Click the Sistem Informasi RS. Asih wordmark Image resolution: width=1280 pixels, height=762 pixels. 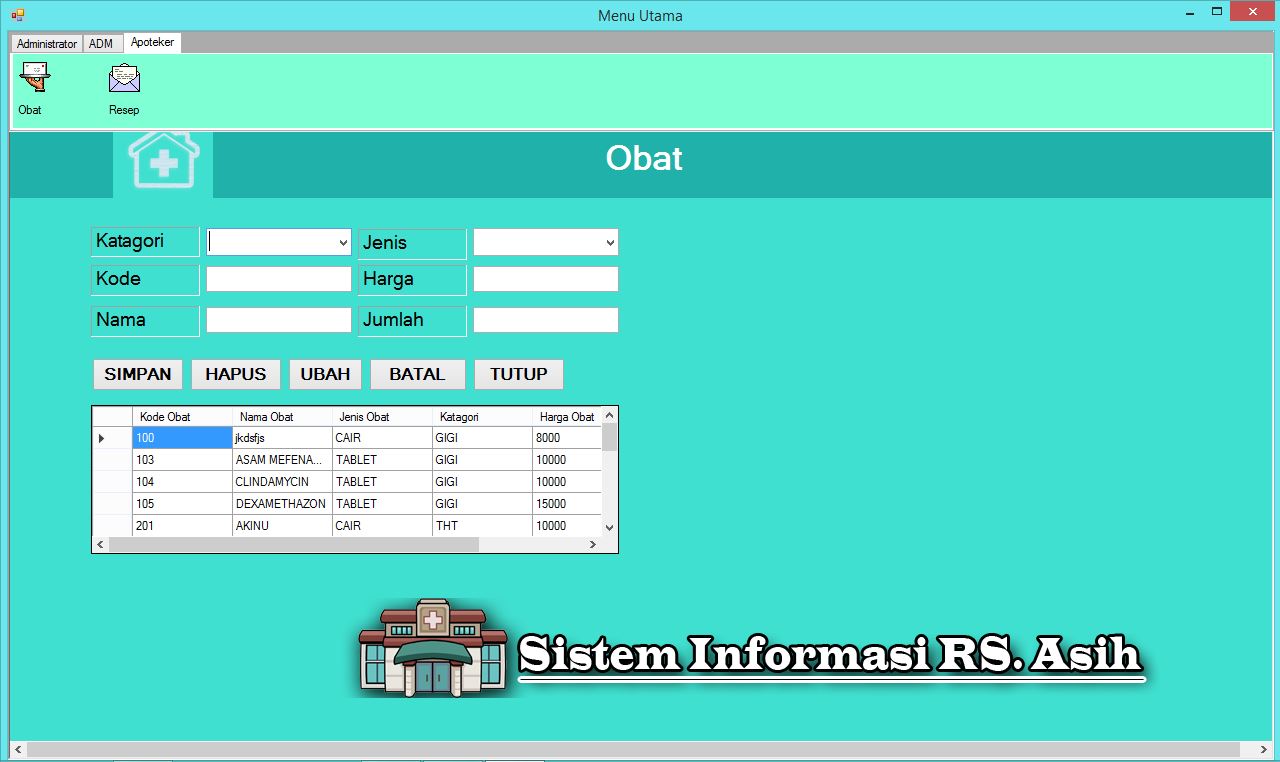click(x=828, y=655)
